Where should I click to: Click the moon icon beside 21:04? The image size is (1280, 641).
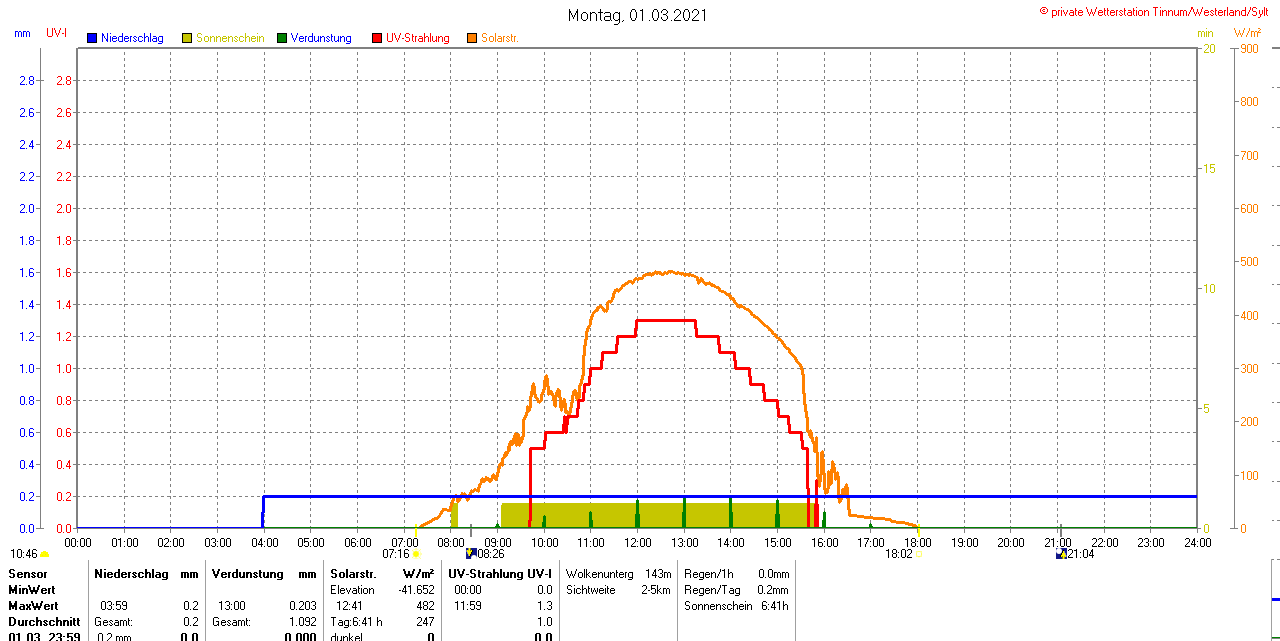click(x=1060, y=553)
